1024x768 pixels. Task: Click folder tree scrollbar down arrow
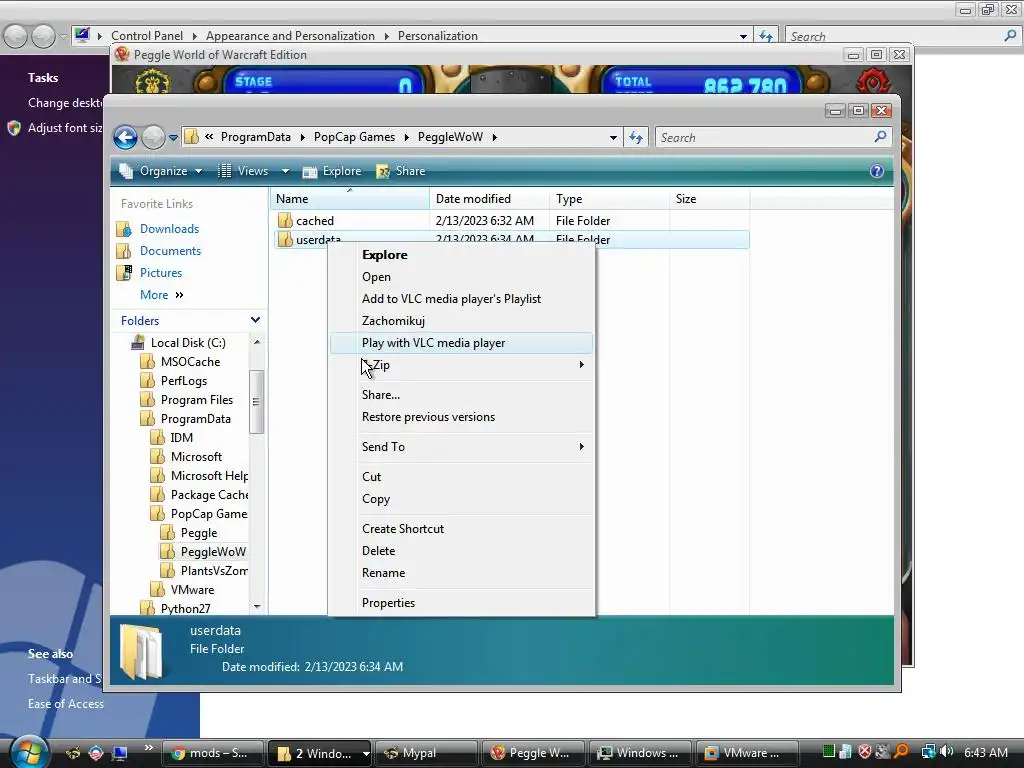click(257, 607)
